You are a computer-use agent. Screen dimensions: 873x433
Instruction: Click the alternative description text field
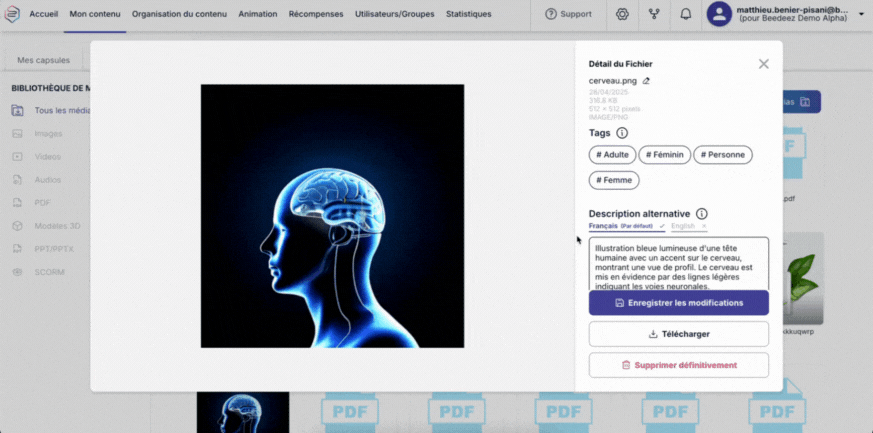[x=678, y=263]
